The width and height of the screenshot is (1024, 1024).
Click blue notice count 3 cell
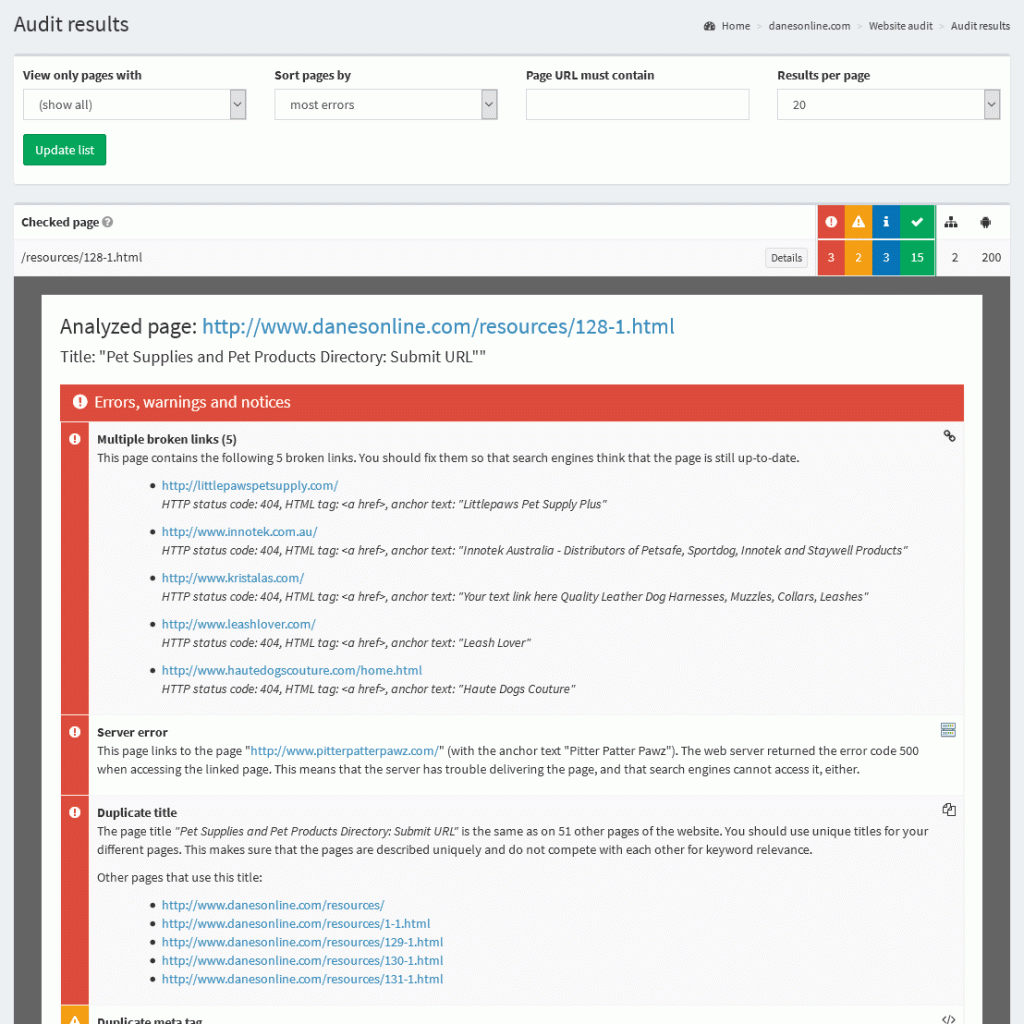886,257
